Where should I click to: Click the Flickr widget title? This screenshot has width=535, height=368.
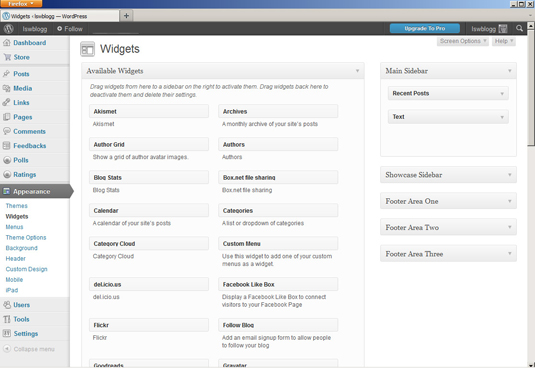(x=149, y=325)
